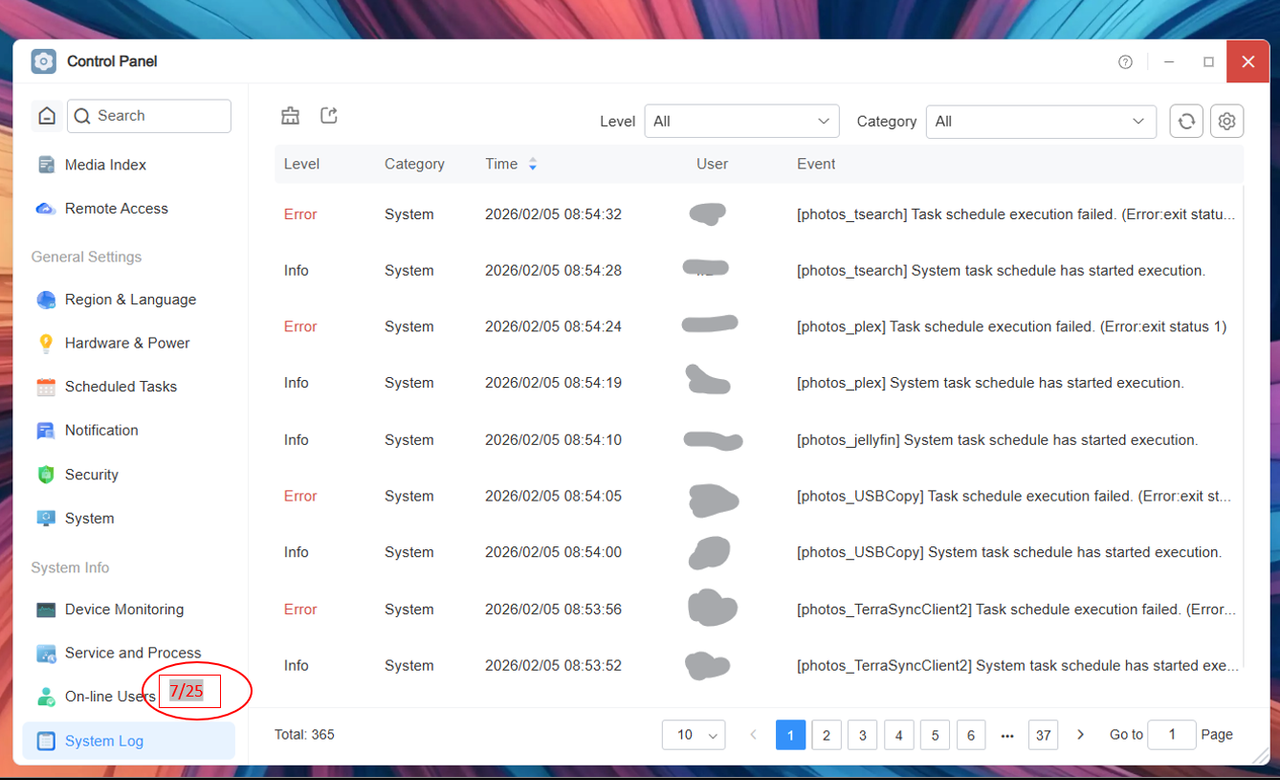Click the Event column header
Screen dimensions: 1280x780
pyautogui.click(x=816, y=164)
